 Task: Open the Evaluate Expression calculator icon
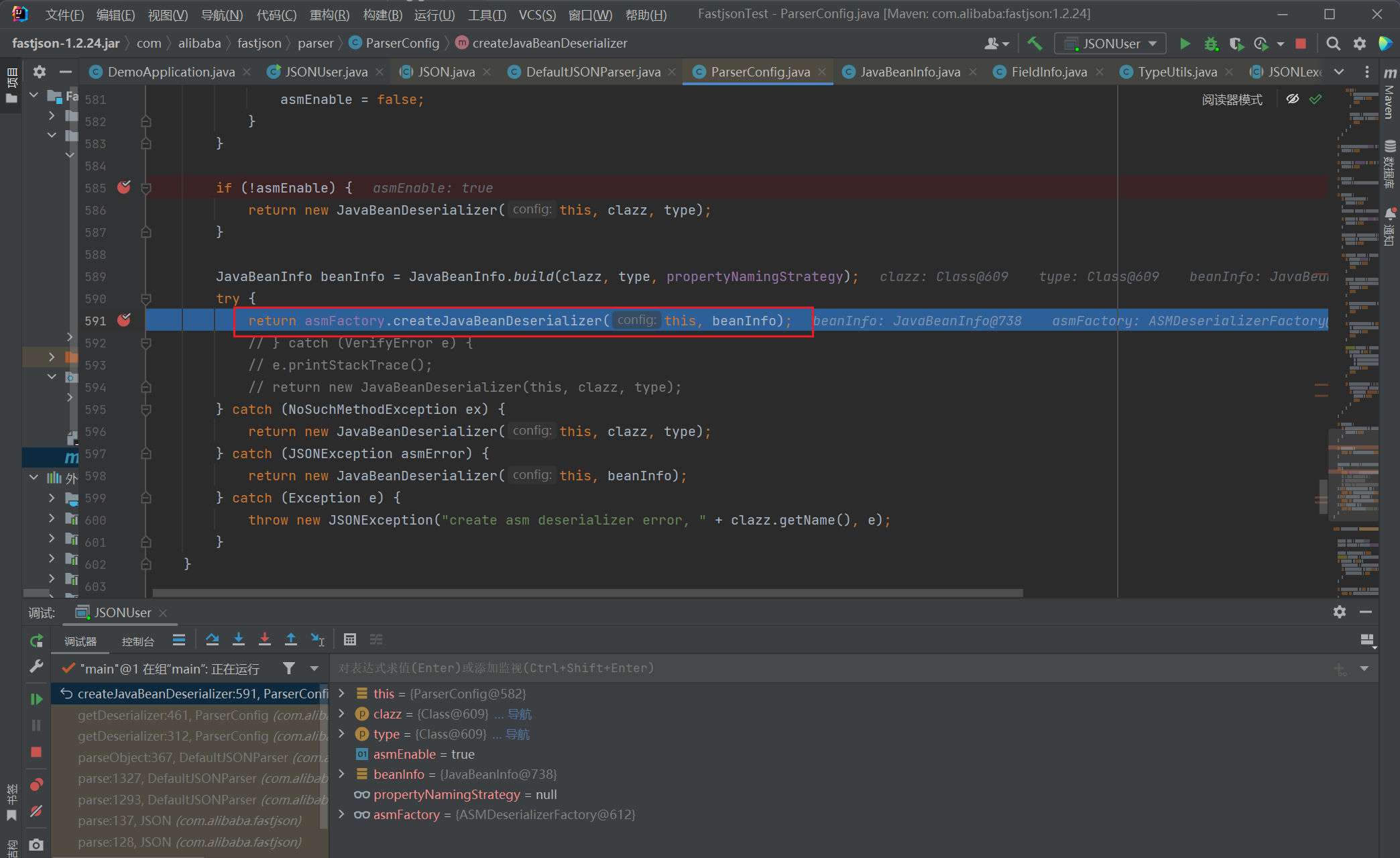click(x=349, y=639)
